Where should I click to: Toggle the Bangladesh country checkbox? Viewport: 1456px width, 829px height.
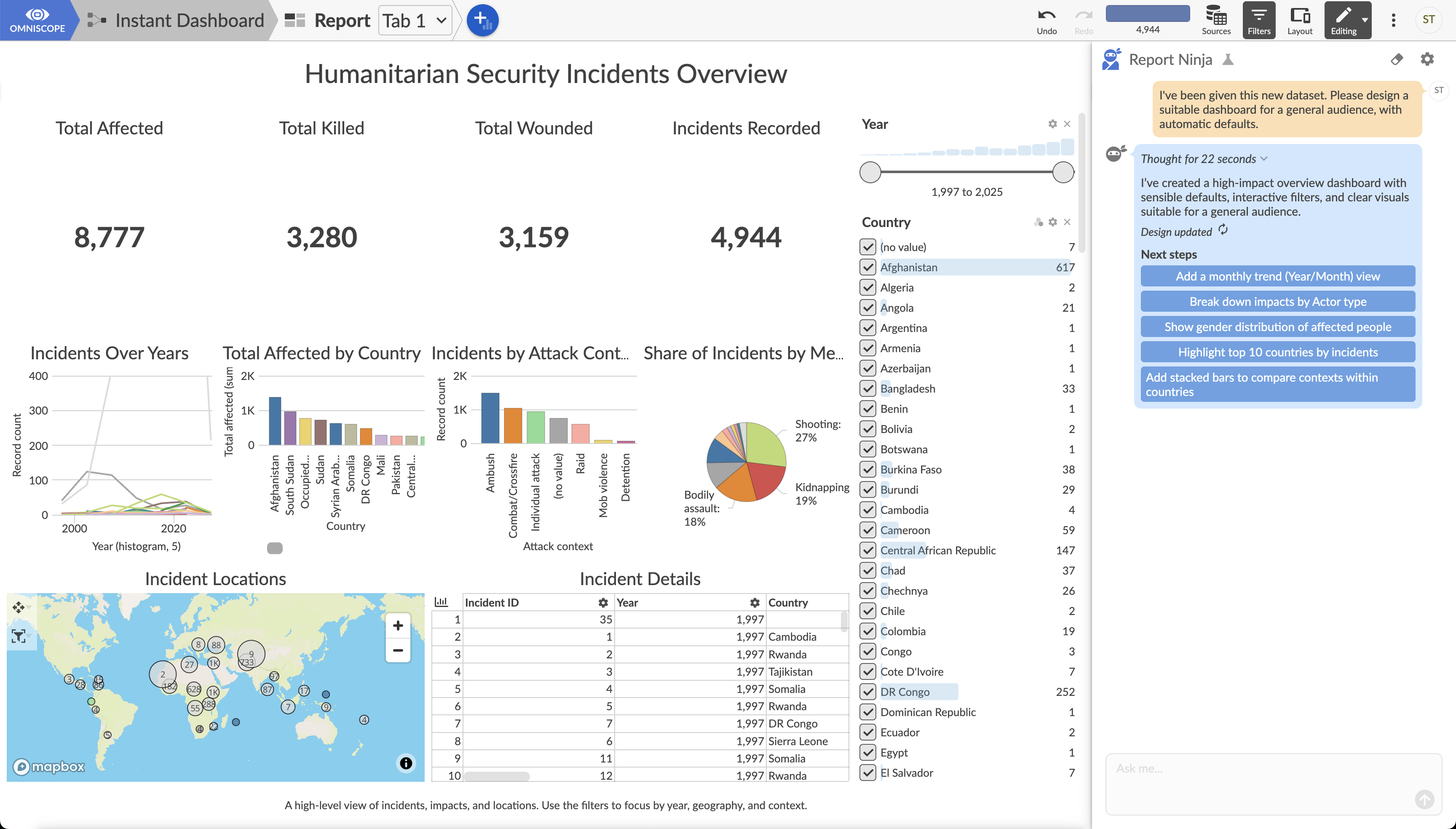pos(867,388)
